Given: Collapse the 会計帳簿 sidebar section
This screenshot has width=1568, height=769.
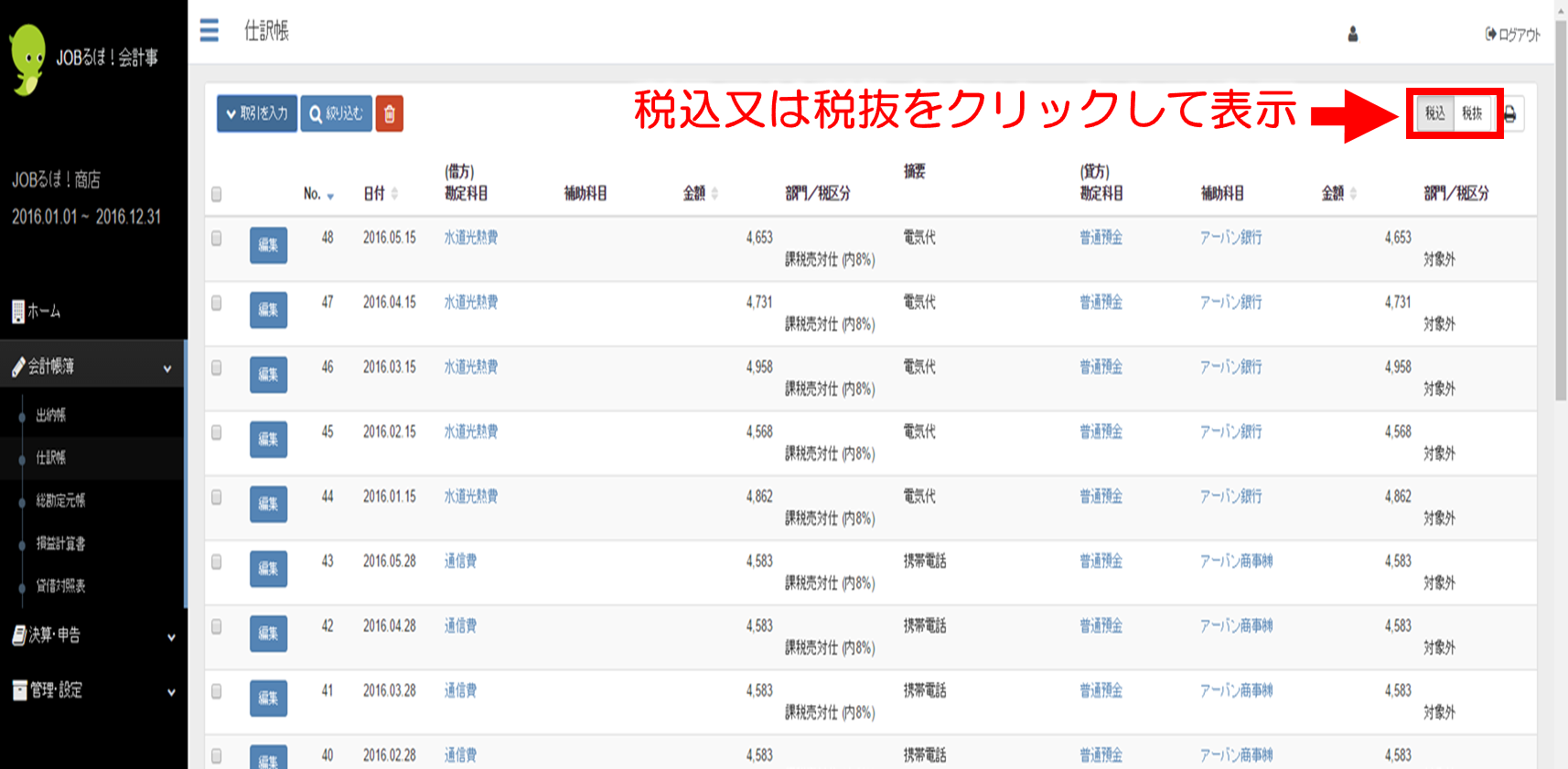Looking at the screenshot, I should [x=92, y=367].
